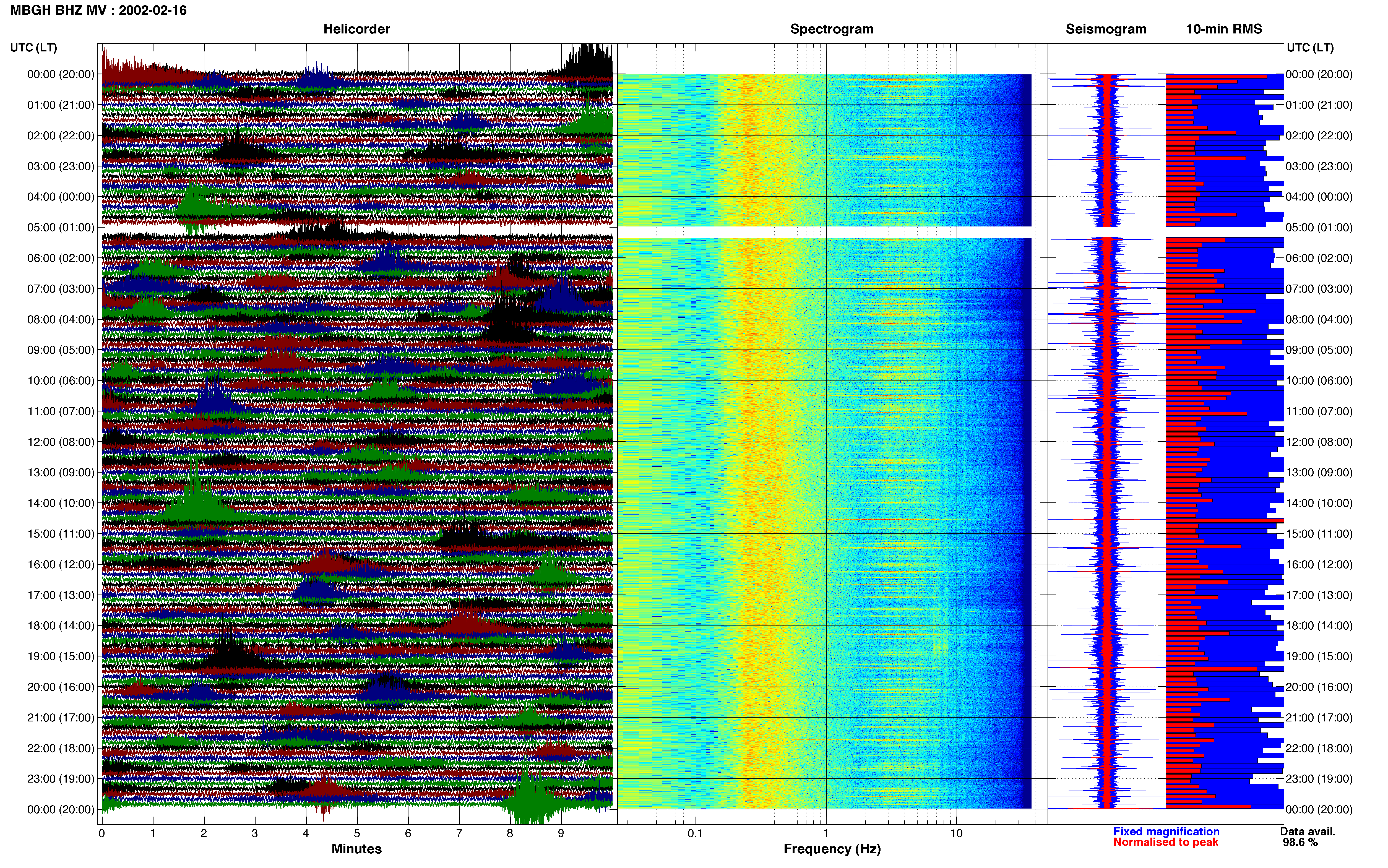Click the left '20:00 (16:00)' time label
The image size is (1388, 868).
coord(61,687)
